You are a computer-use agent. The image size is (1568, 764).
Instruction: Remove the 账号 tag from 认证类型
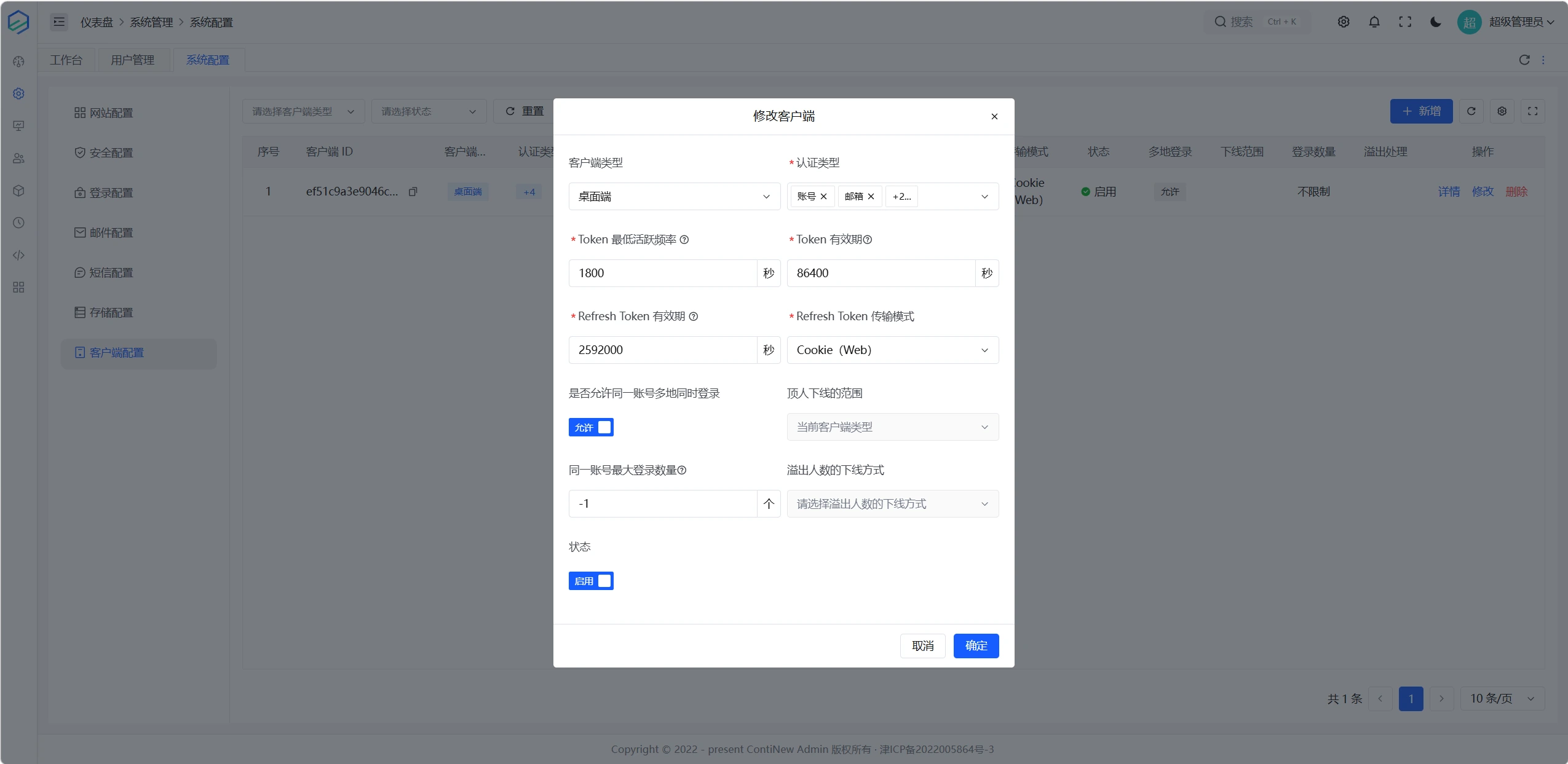tap(824, 197)
